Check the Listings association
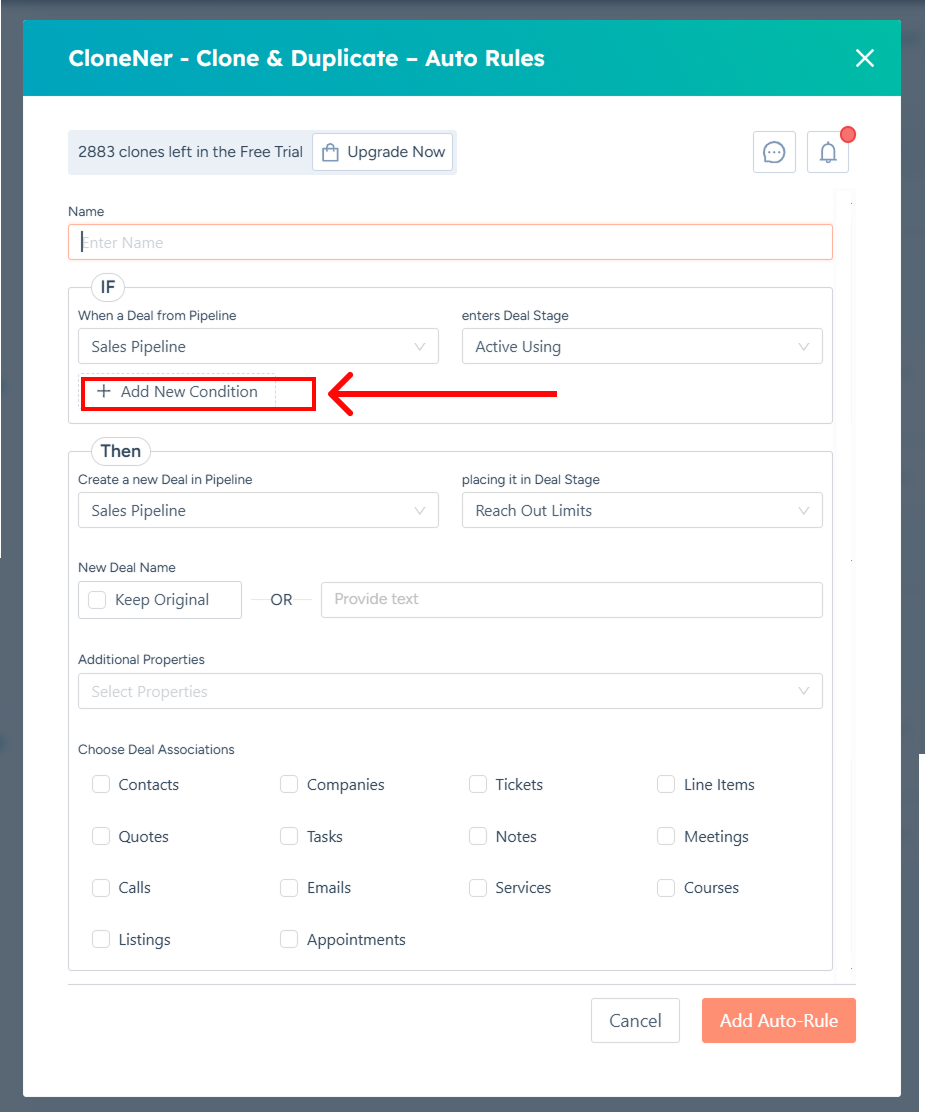The width and height of the screenshot is (925, 1112). pos(101,939)
